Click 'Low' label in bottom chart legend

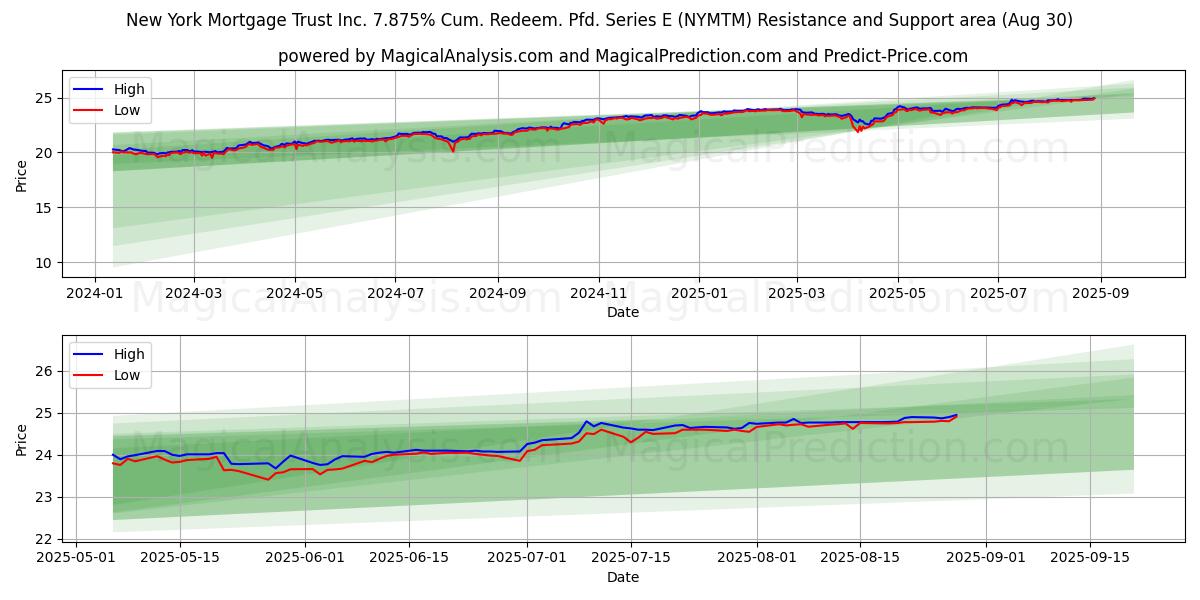(127, 375)
